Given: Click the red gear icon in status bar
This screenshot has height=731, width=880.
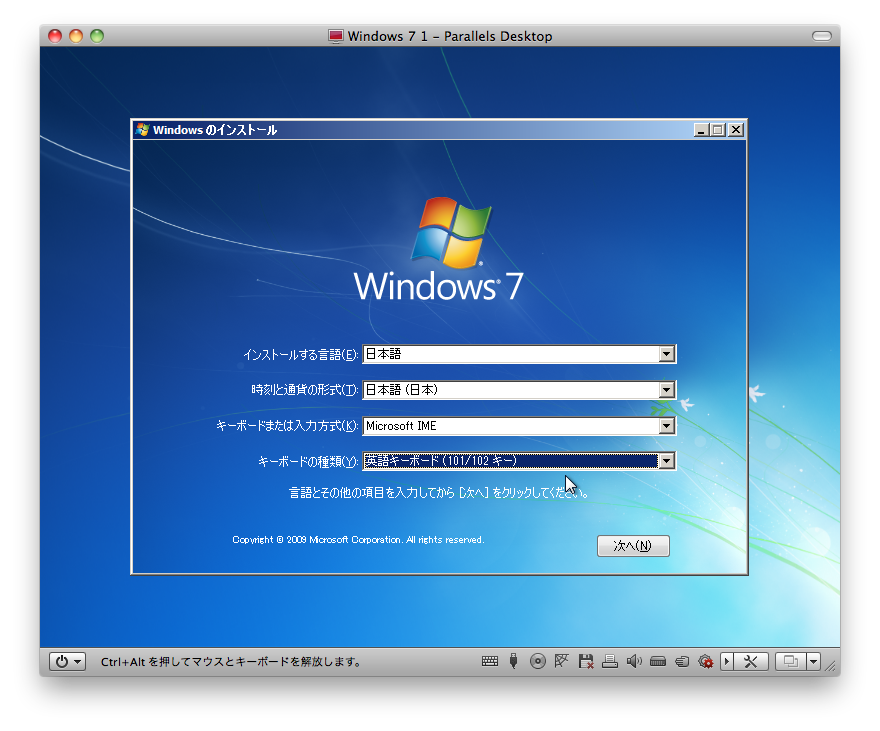Looking at the screenshot, I should [705, 662].
